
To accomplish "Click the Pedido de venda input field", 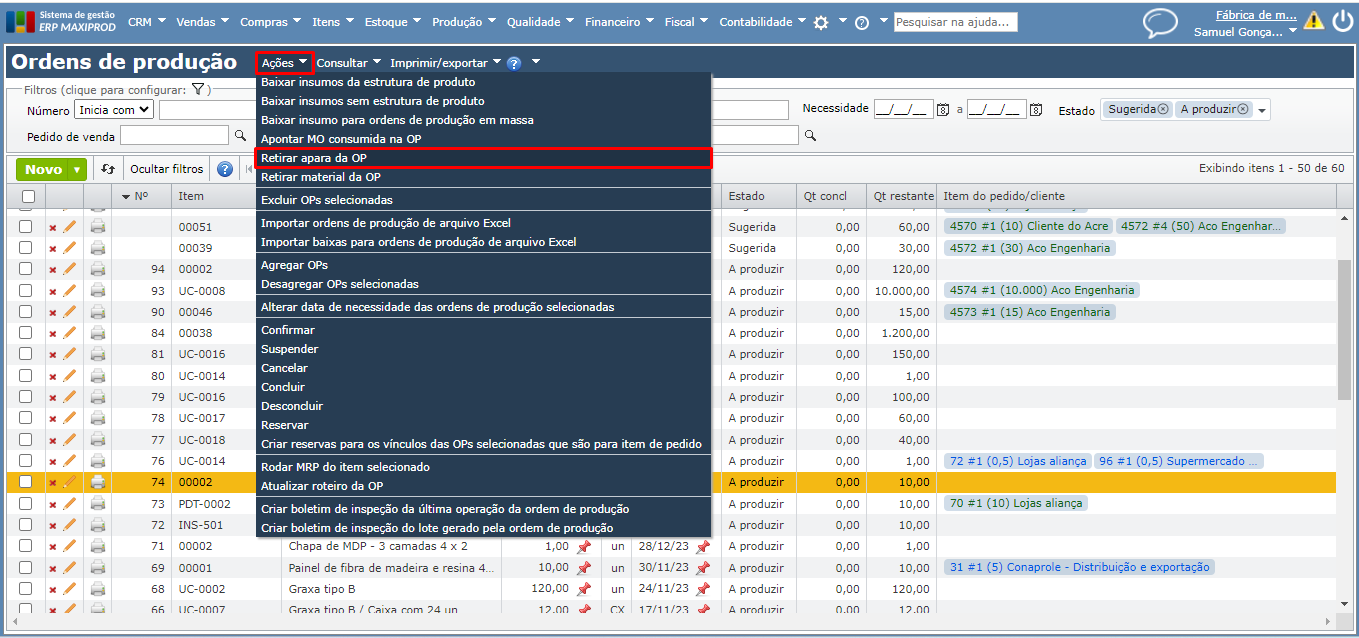I will [x=174, y=135].
